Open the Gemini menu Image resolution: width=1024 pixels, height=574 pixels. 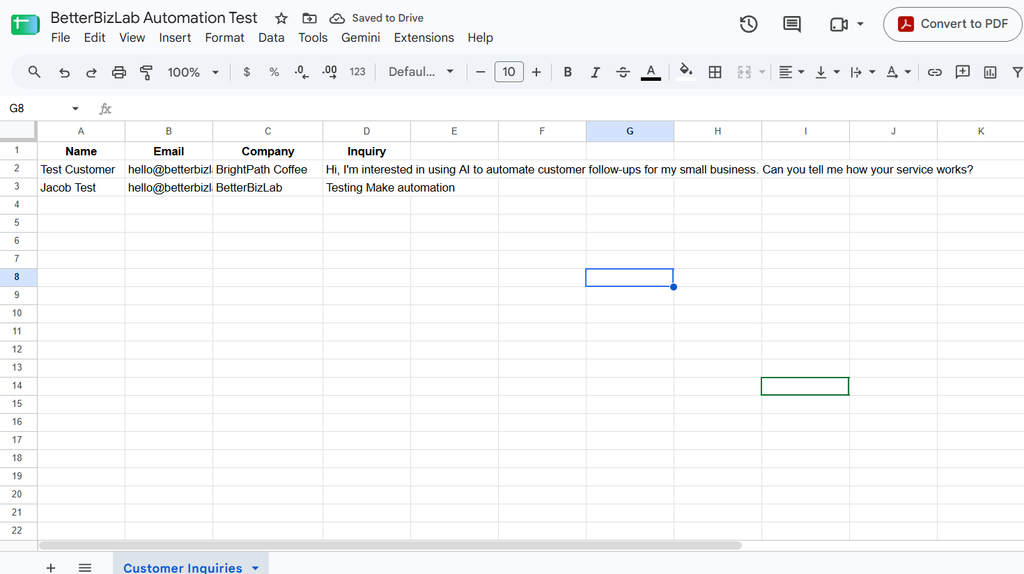[x=360, y=38]
